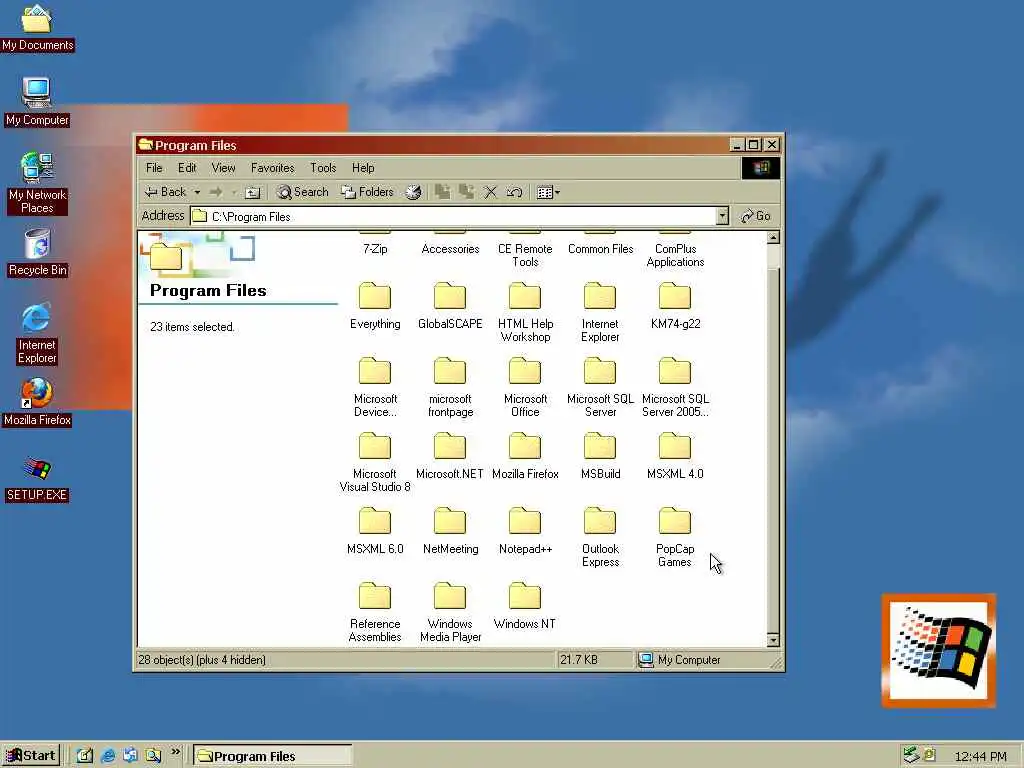Select the Microsoft.NET folder
Image resolution: width=1024 pixels, height=768 pixels.
coord(450,456)
